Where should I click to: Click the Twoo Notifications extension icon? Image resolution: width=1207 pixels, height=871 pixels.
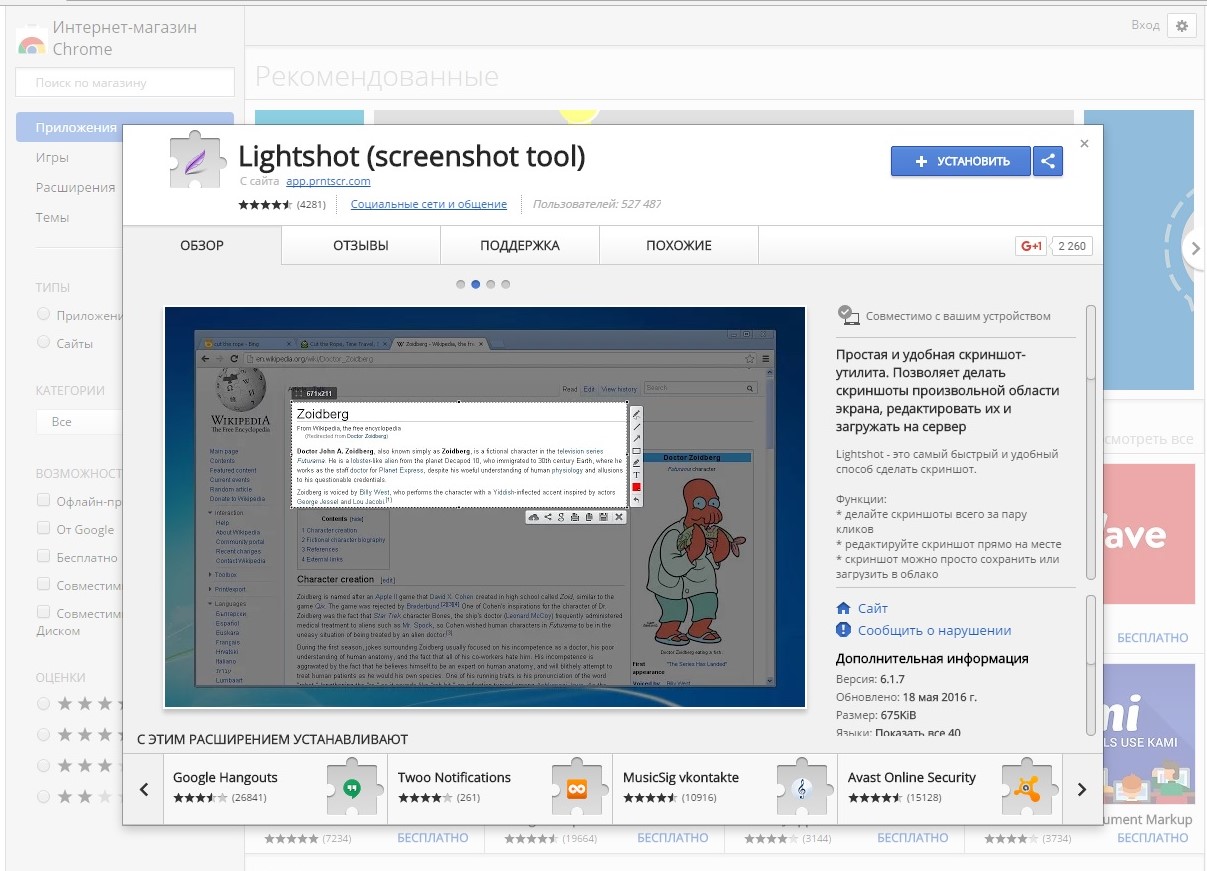(577, 788)
